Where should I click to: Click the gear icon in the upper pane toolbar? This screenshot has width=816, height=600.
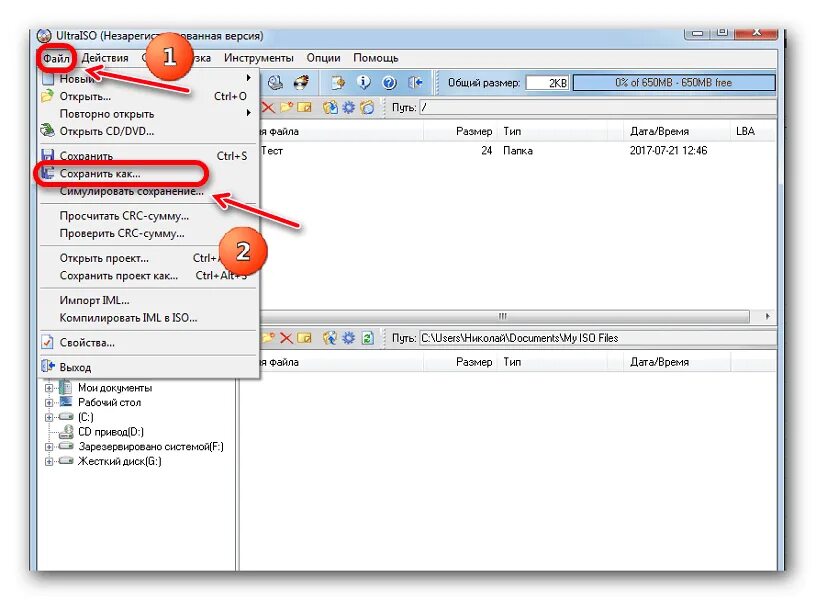point(348,107)
